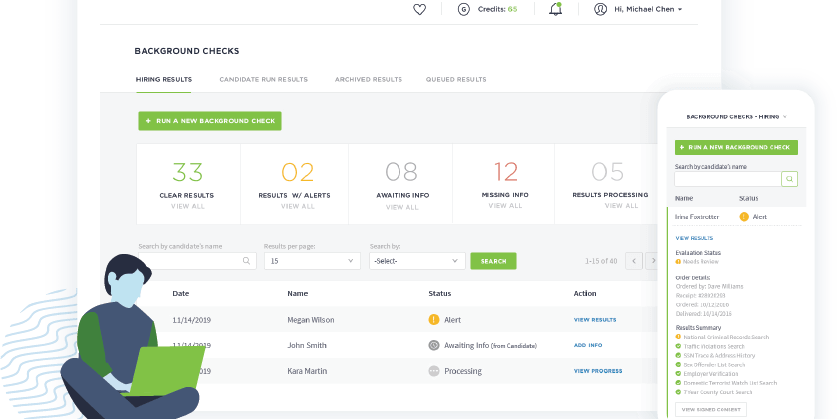Click the heart favorites icon

point(419,9)
